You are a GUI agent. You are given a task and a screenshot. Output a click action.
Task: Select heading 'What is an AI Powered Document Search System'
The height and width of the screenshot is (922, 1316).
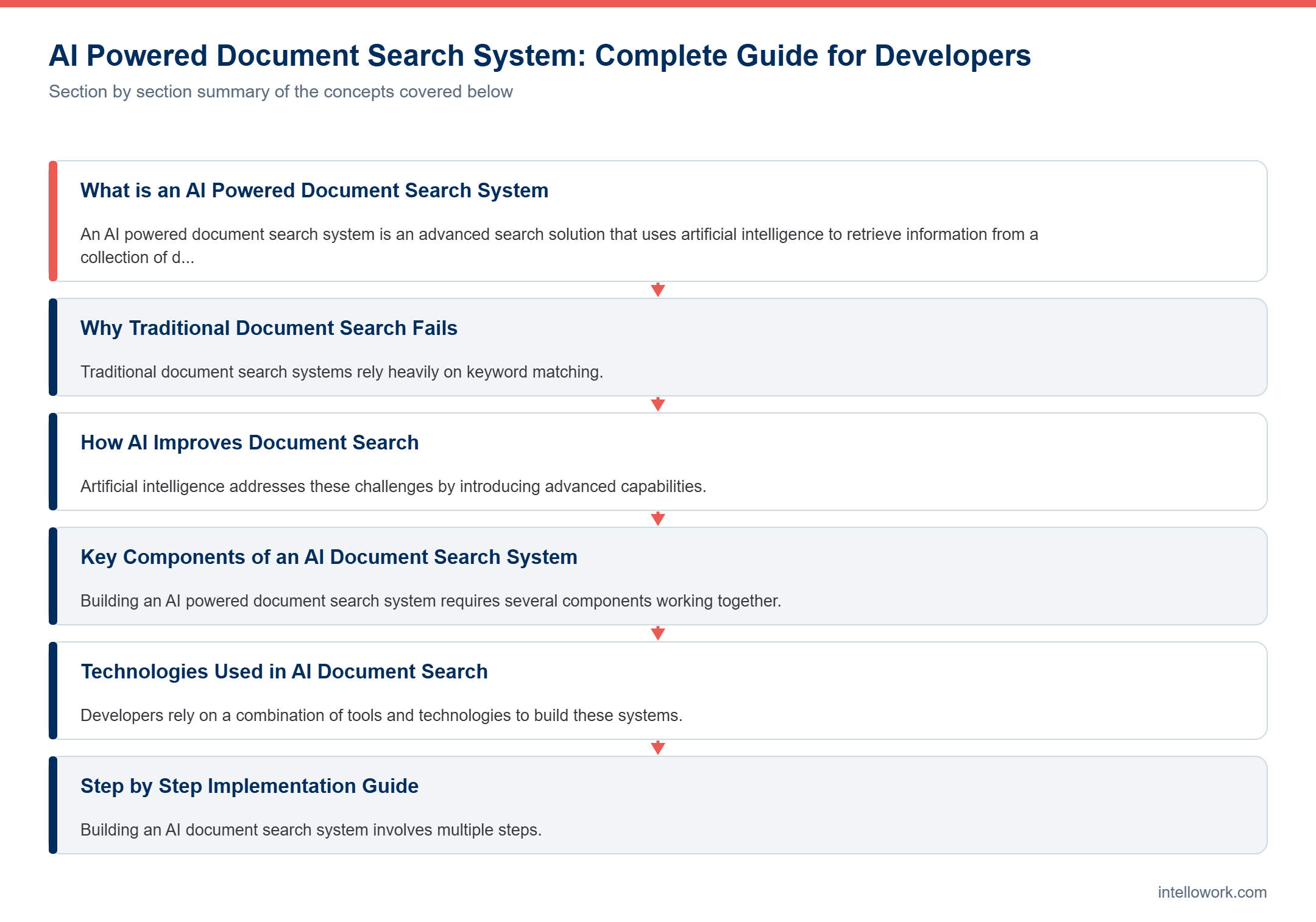pyautogui.click(x=314, y=191)
